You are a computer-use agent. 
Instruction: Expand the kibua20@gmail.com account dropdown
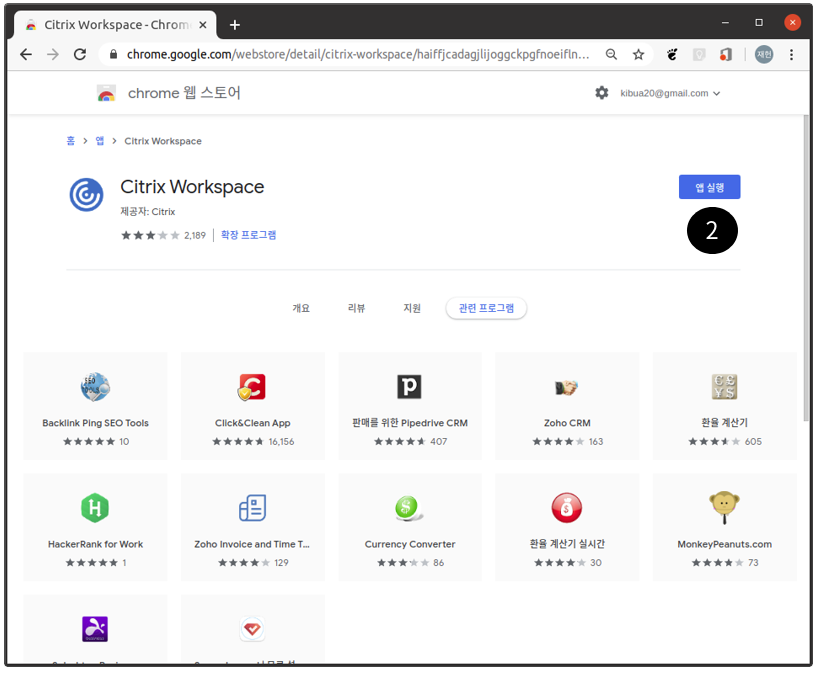coord(670,94)
